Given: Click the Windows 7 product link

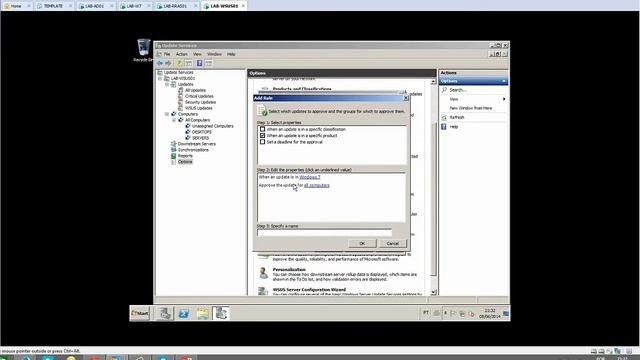Looking at the screenshot, I should point(310,177).
